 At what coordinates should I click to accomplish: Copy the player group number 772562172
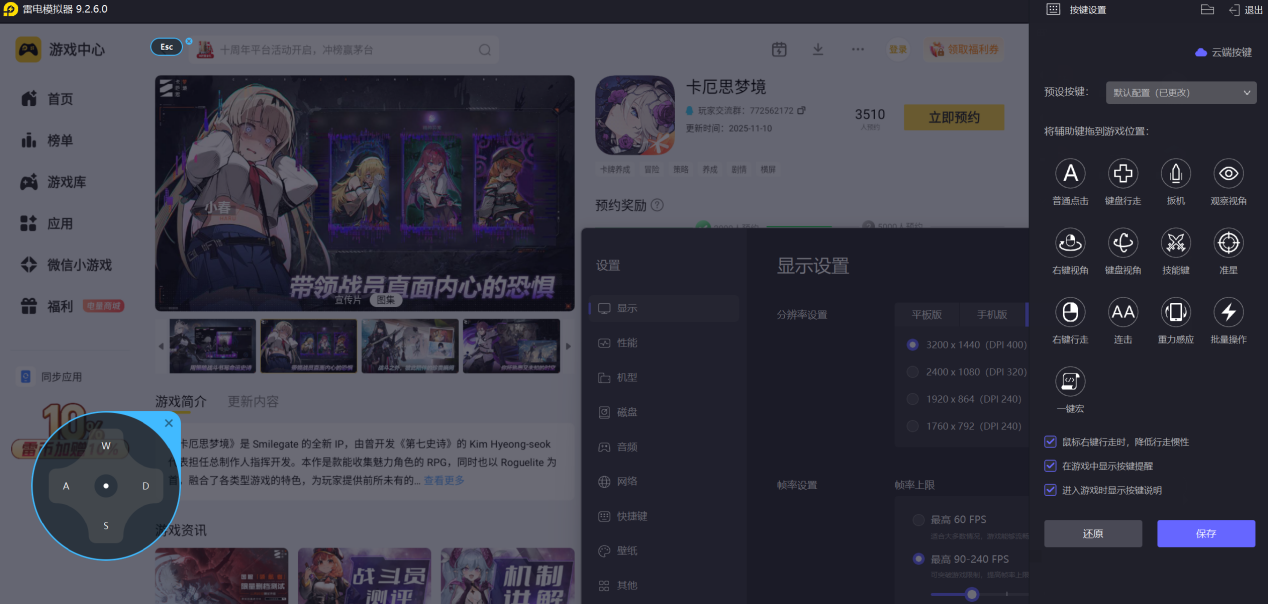click(801, 110)
